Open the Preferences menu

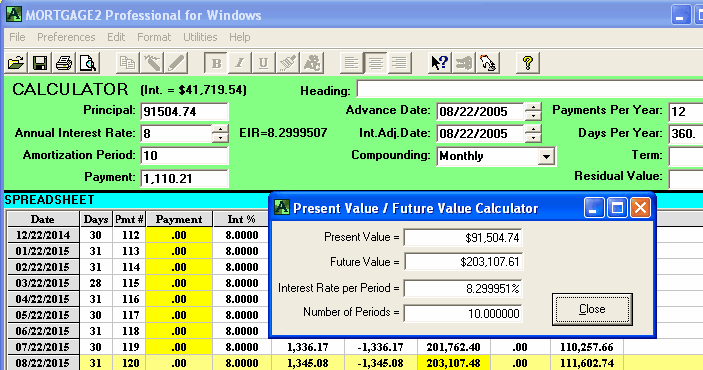[x=66, y=37]
